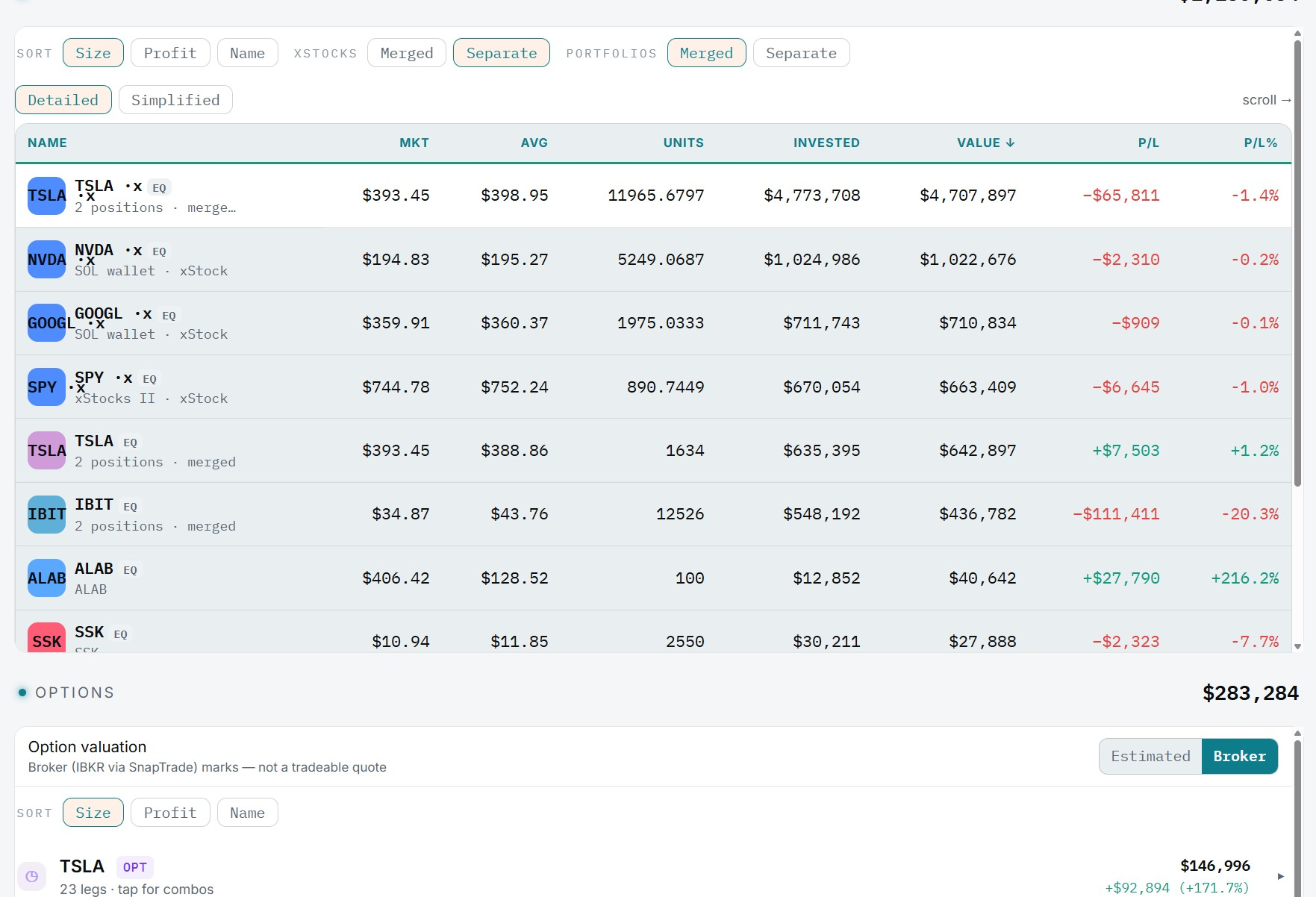Viewport: 1316px width, 897px height.
Task: Sort options by Name
Action: click(247, 813)
